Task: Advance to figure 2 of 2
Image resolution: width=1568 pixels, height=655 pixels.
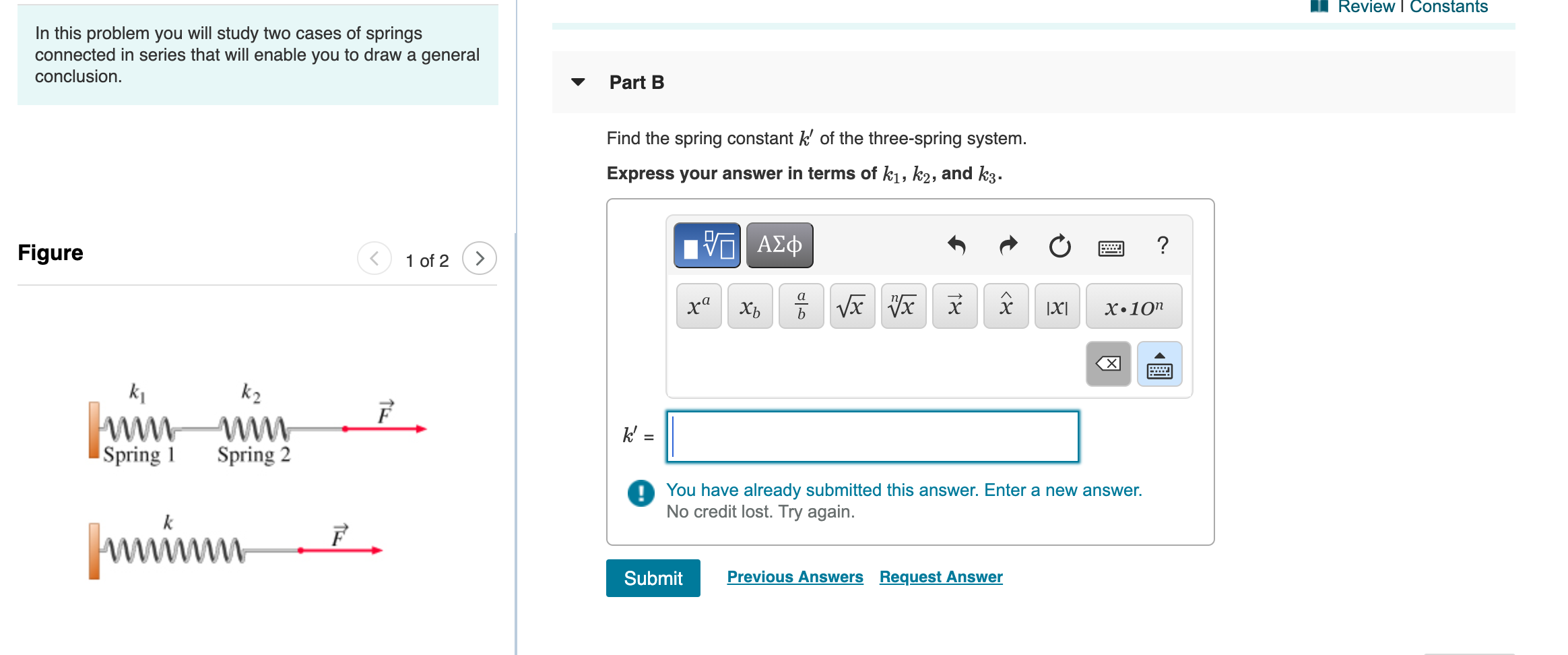Action: point(480,258)
